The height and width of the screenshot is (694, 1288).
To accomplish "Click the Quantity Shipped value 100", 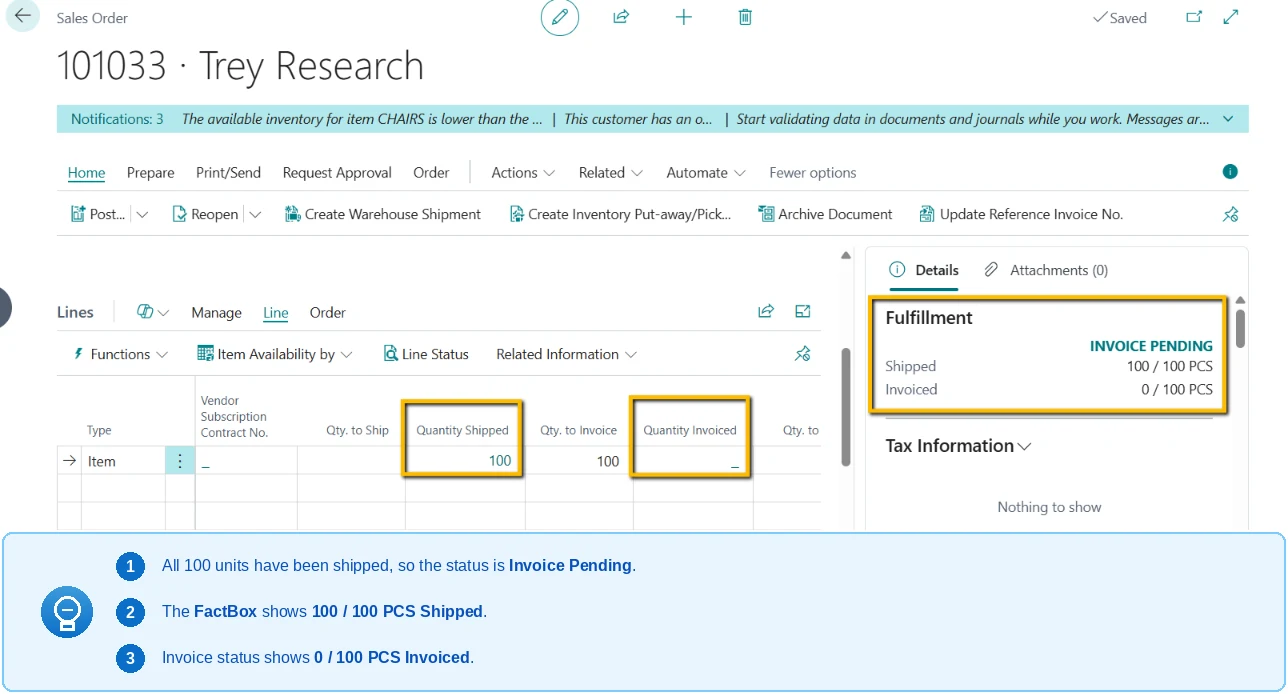I will click(x=500, y=461).
